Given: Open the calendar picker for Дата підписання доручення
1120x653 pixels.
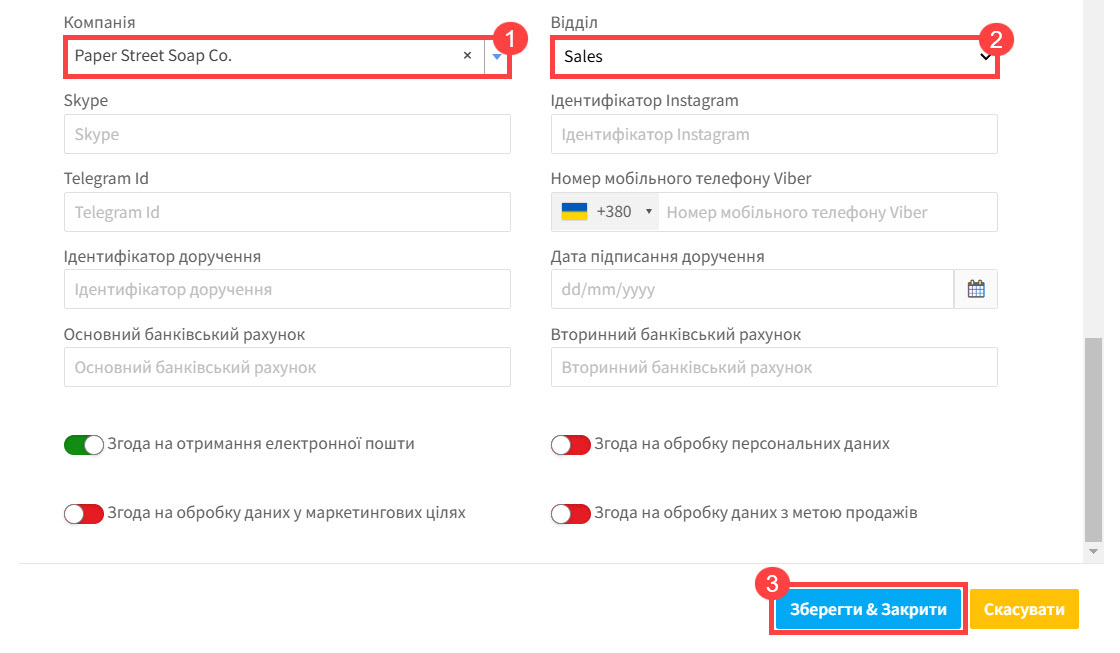Looking at the screenshot, I should click(976, 289).
